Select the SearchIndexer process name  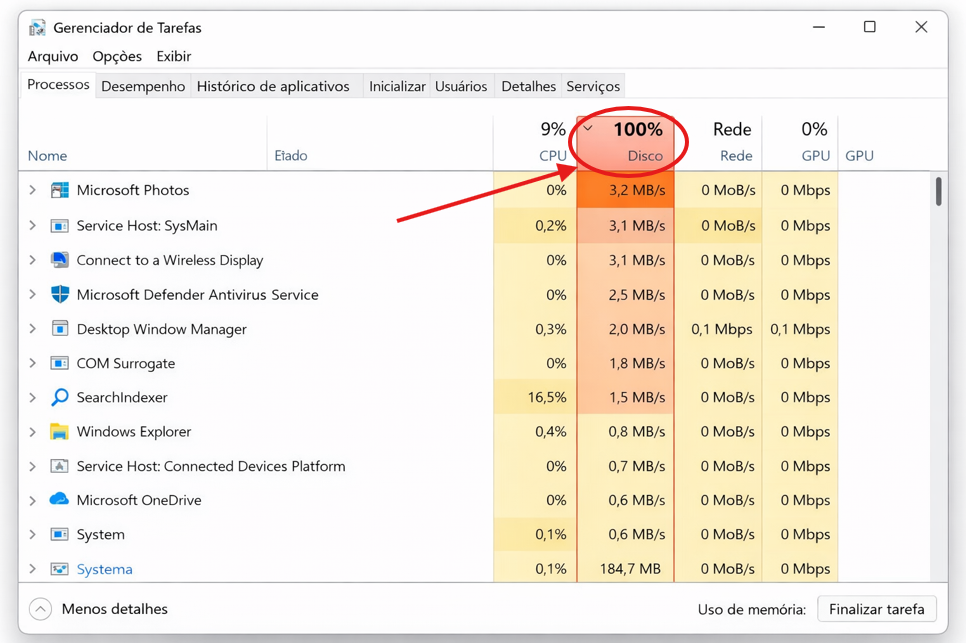point(122,397)
